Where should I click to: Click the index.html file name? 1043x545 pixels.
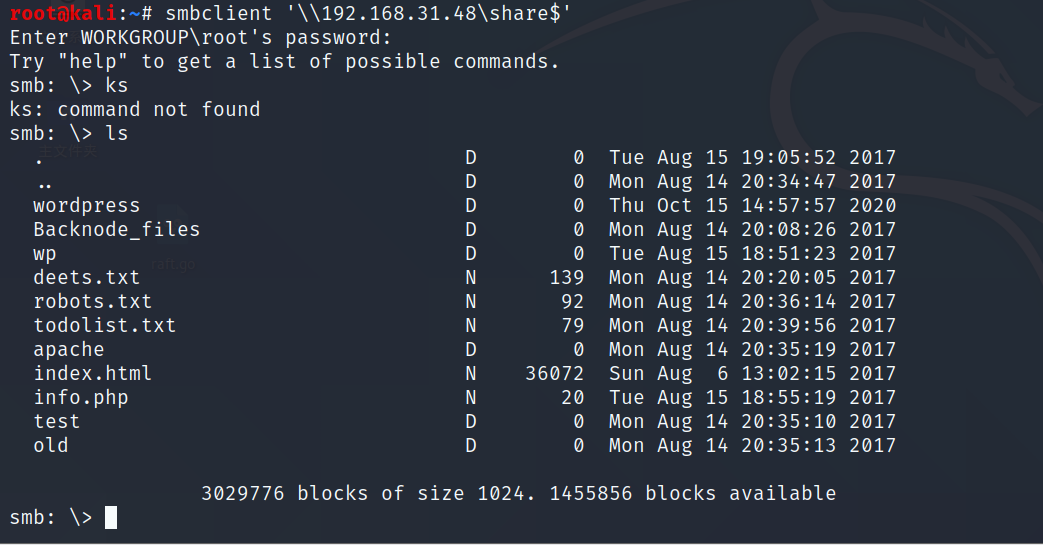coord(92,373)
